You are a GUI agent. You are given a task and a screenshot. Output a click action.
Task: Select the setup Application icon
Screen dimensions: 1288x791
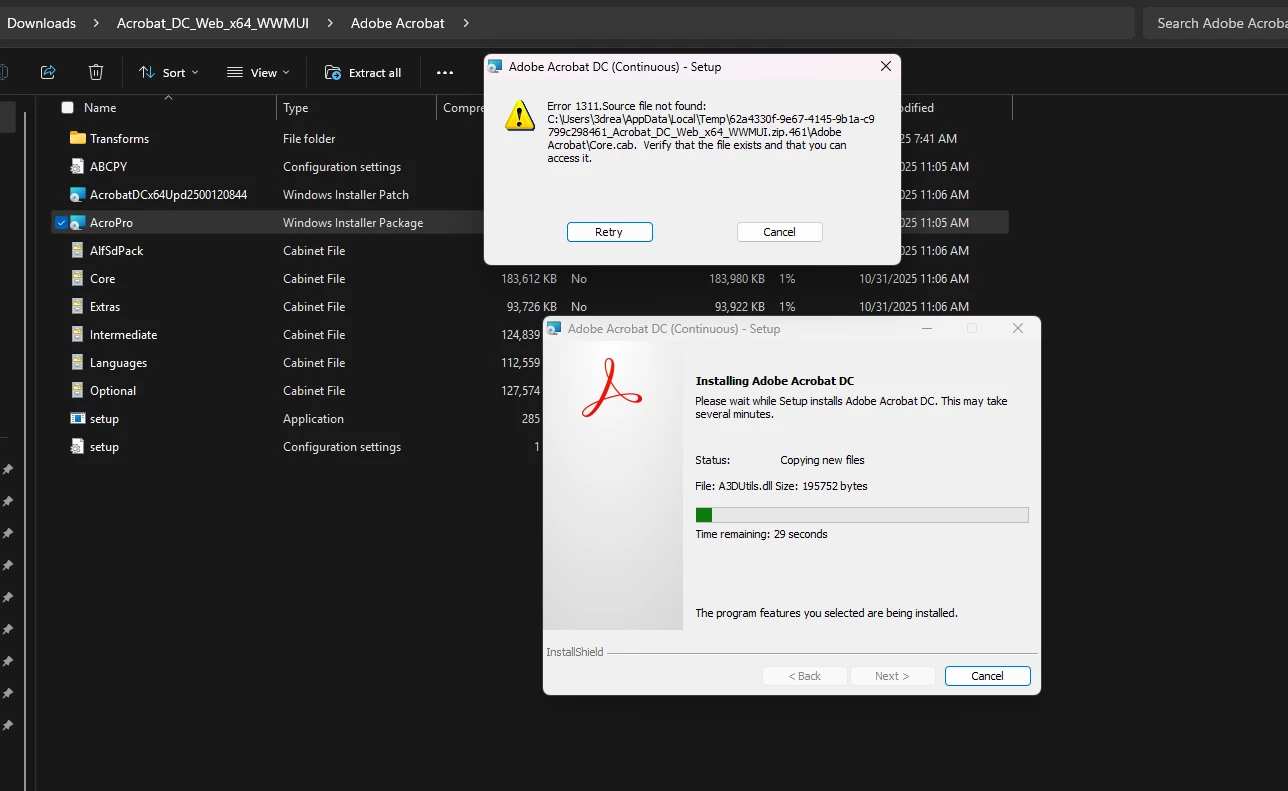pos(78,419)
